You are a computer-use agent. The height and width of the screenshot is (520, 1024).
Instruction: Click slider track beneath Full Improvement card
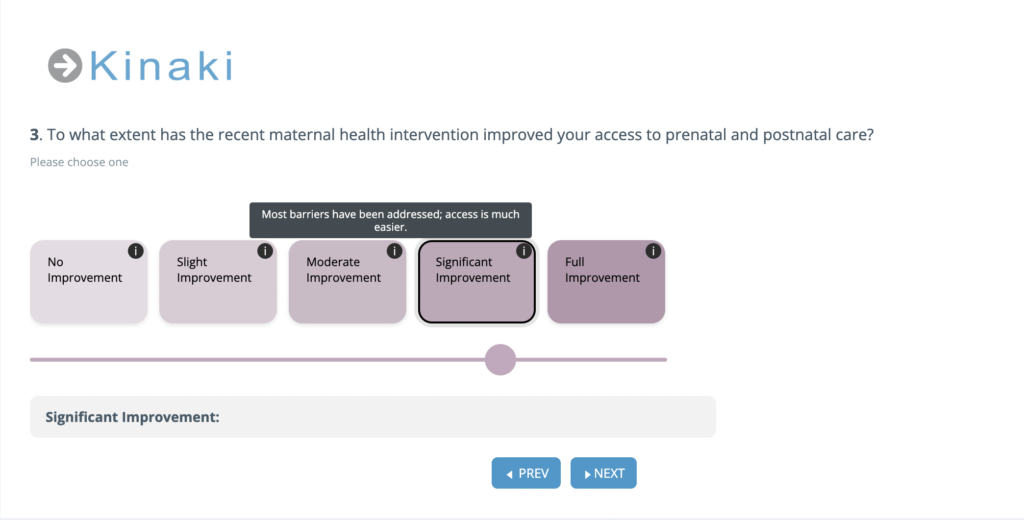coord(605,359)
